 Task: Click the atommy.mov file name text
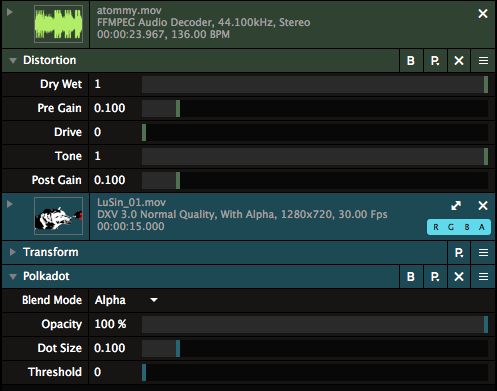pyautogui.click(x=129, y=11)
